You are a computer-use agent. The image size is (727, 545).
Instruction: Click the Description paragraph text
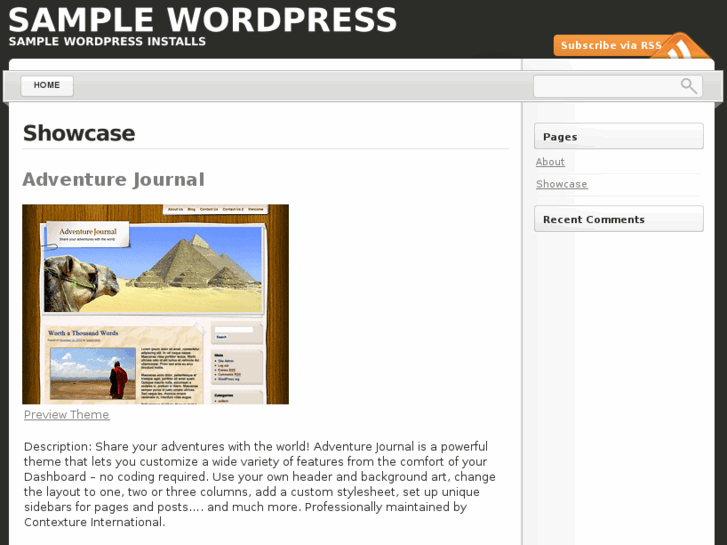point(260,484)
